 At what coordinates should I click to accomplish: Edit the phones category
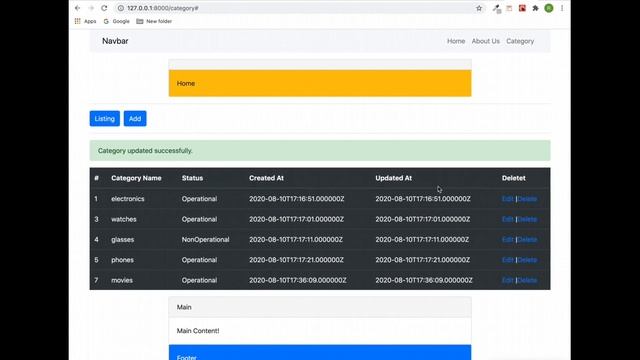click(508, 260)
